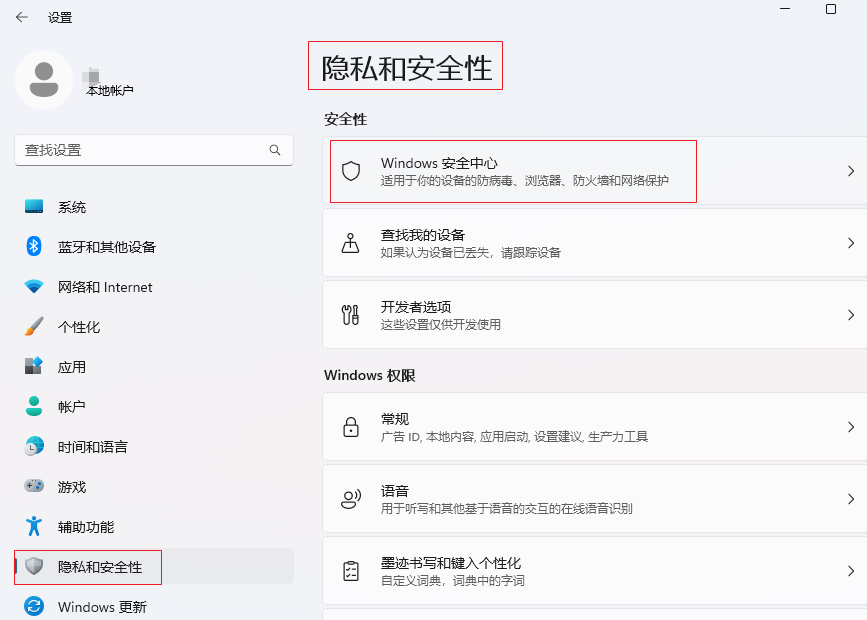
Task: Expand 查找我的设备 chevron
Action: point(851,243)
